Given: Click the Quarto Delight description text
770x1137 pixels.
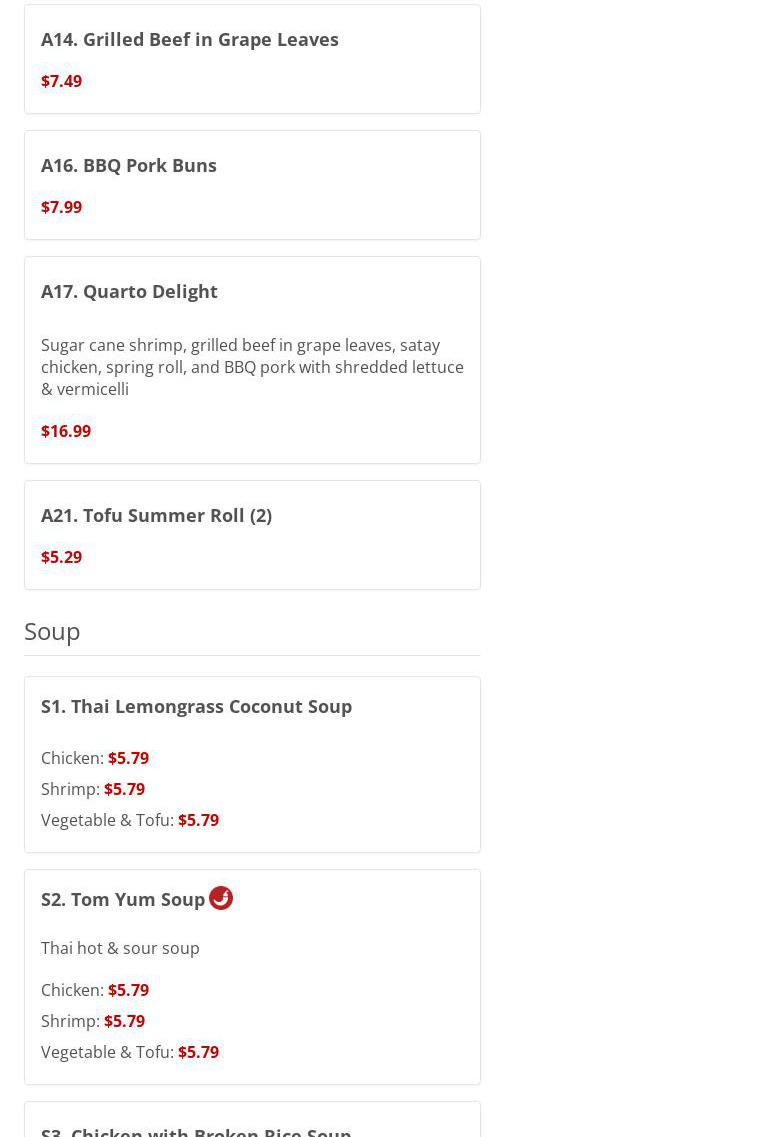Looking at the screenshot, I should pyautogui.click(x=252, y=367).
